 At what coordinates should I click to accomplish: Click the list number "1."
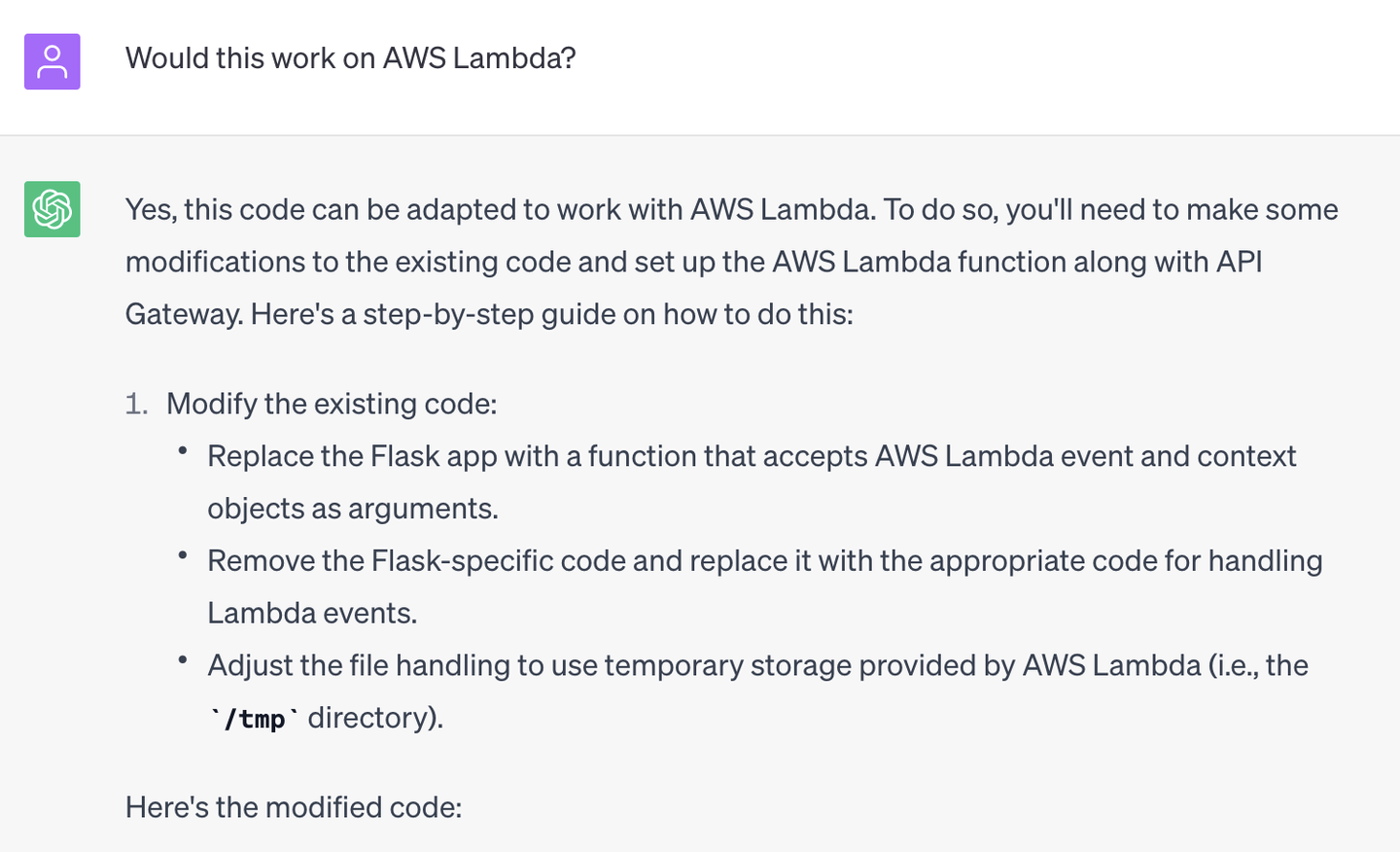[137, 404]
